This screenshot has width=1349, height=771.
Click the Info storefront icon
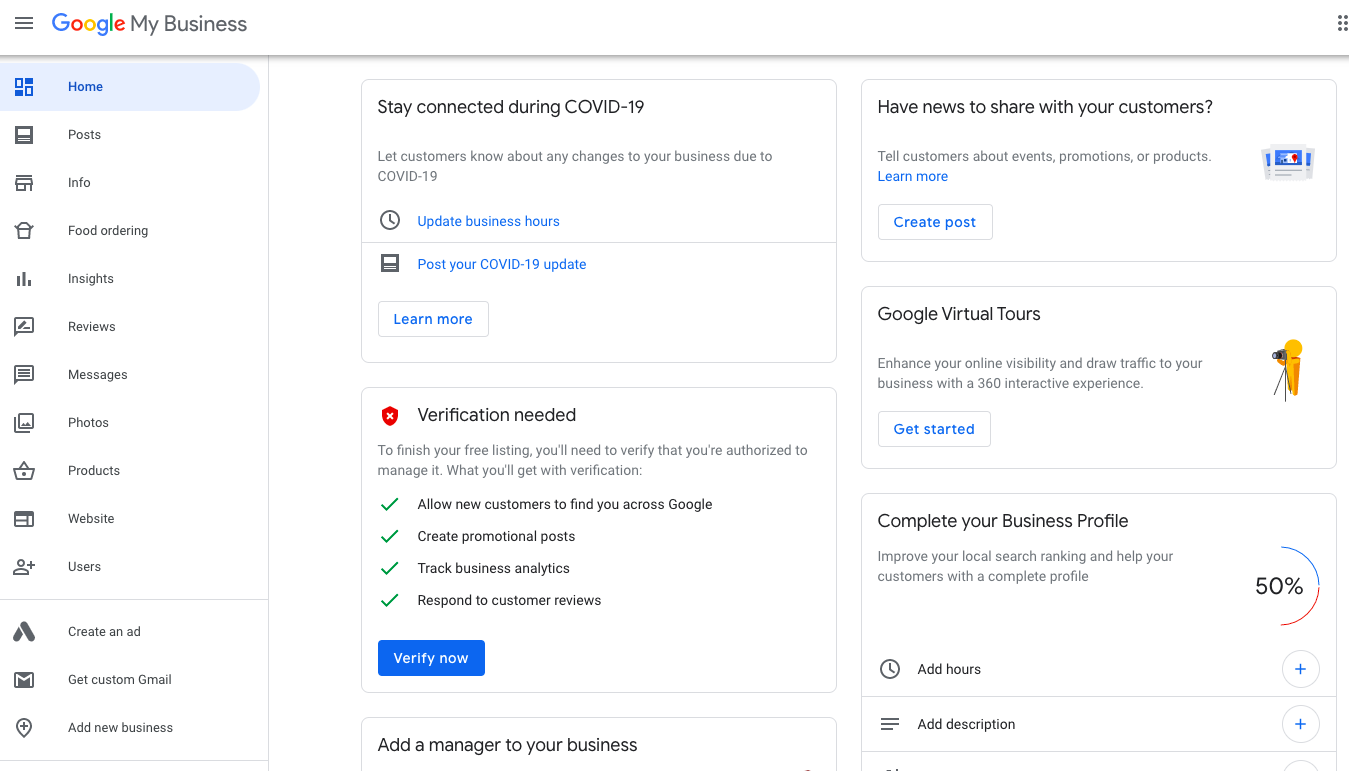click(x=24, y=183)
